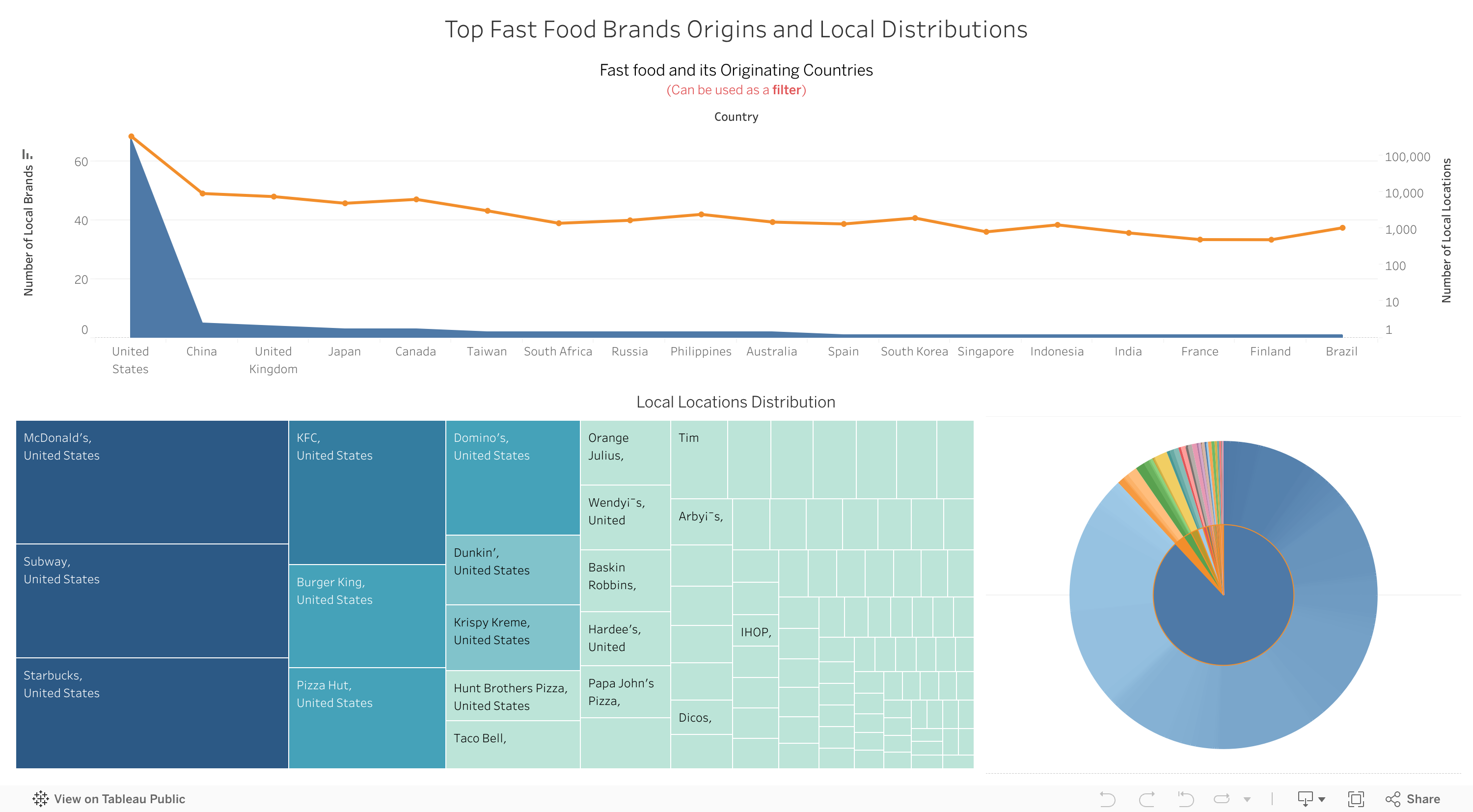1473x812 pixels.
Task: Click the United States data point on the orange line
Action: (x=131, y=136)
